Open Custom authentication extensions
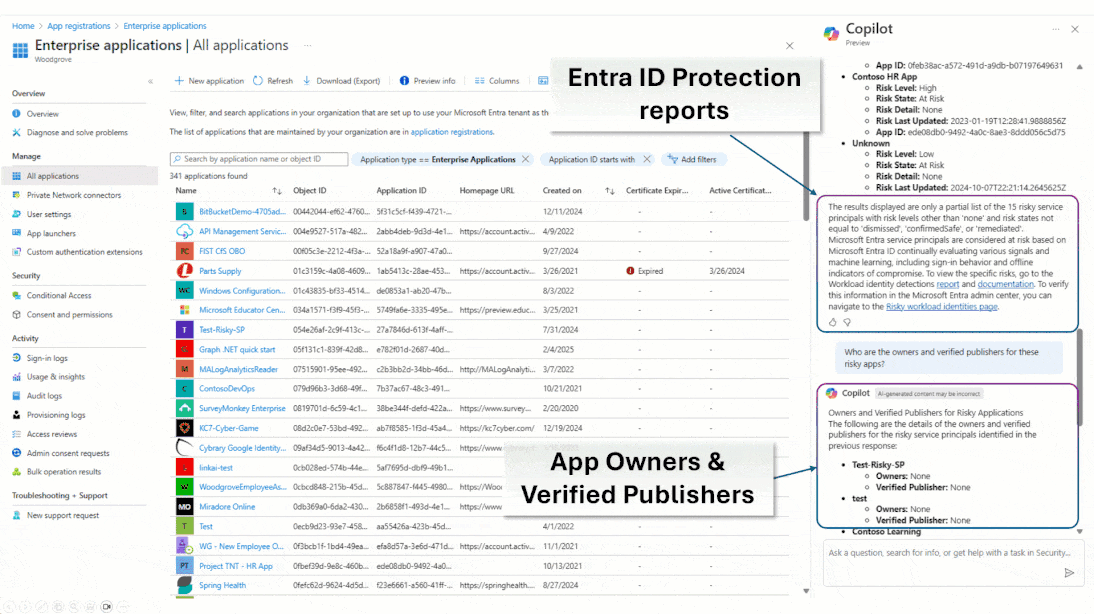The height and width of the screenshot is (614, 1094). click(84, 252)
